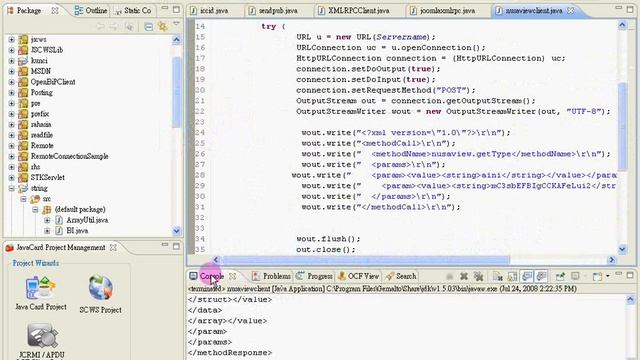Viewport: 640px width, 360px height.
Task: Select the BI.java file icon
Action: tap(59, 231)
